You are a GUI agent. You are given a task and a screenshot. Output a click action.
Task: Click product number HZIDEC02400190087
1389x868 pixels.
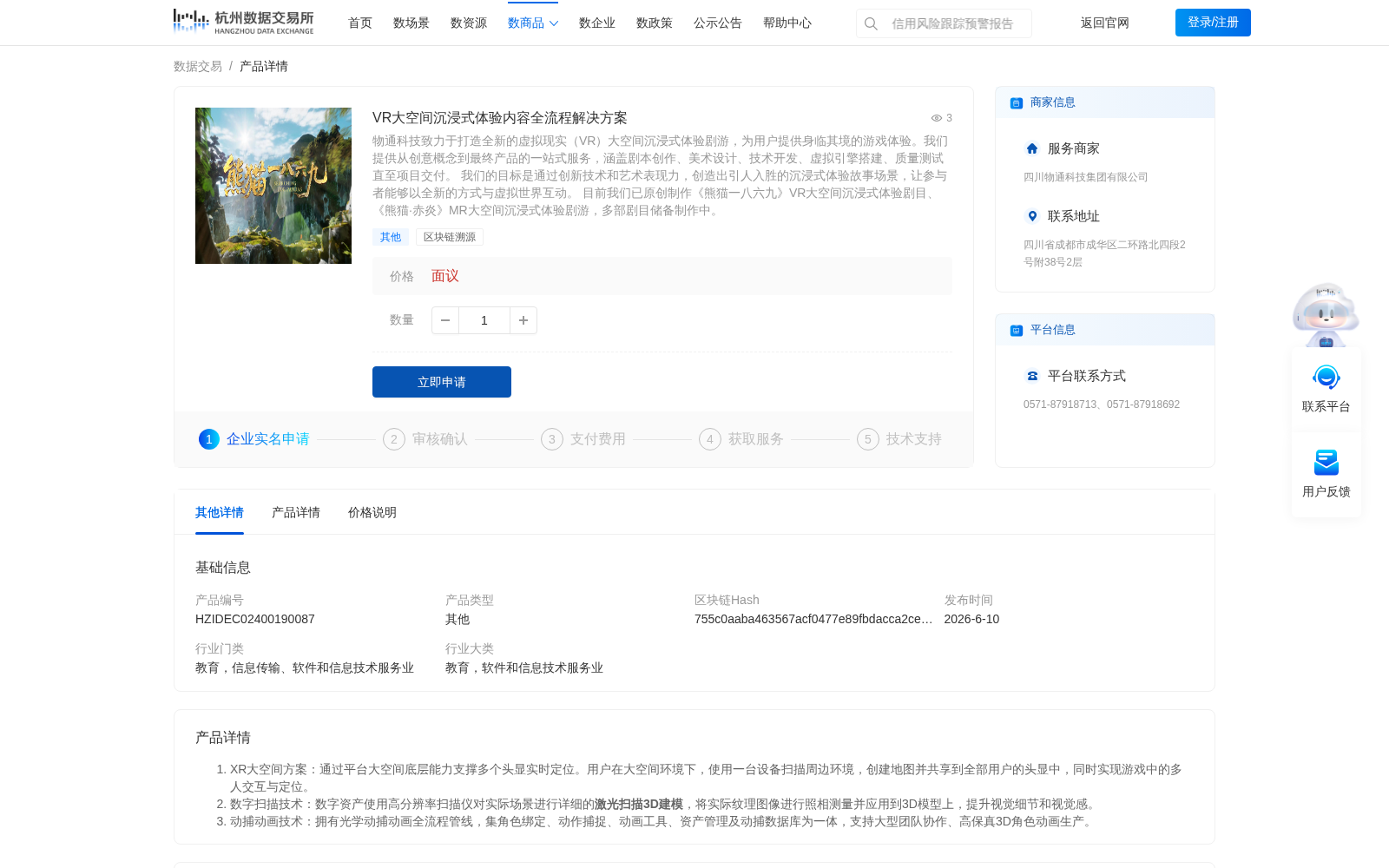tap(255, 619)
